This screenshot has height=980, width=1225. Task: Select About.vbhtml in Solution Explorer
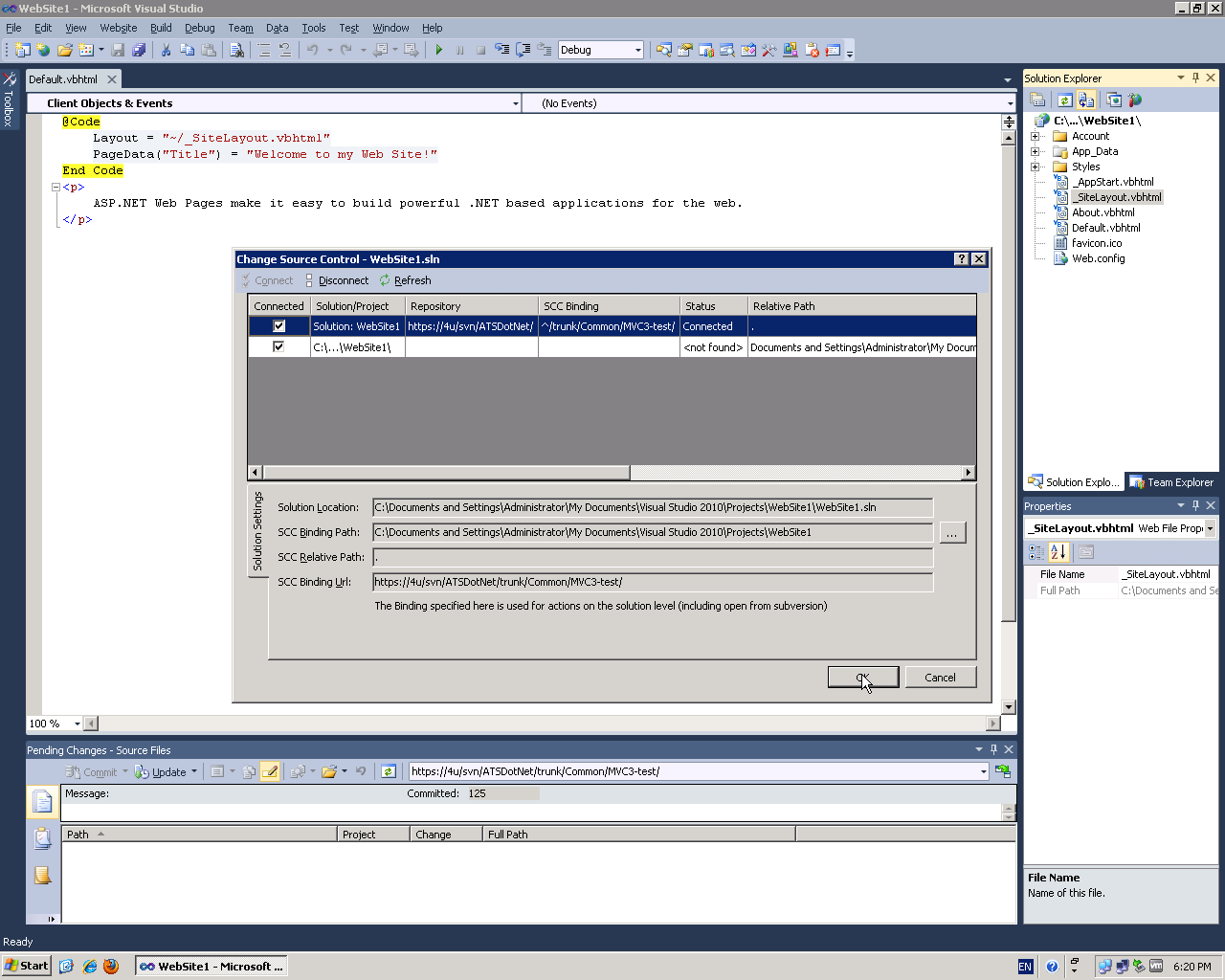coord(1102,212)
